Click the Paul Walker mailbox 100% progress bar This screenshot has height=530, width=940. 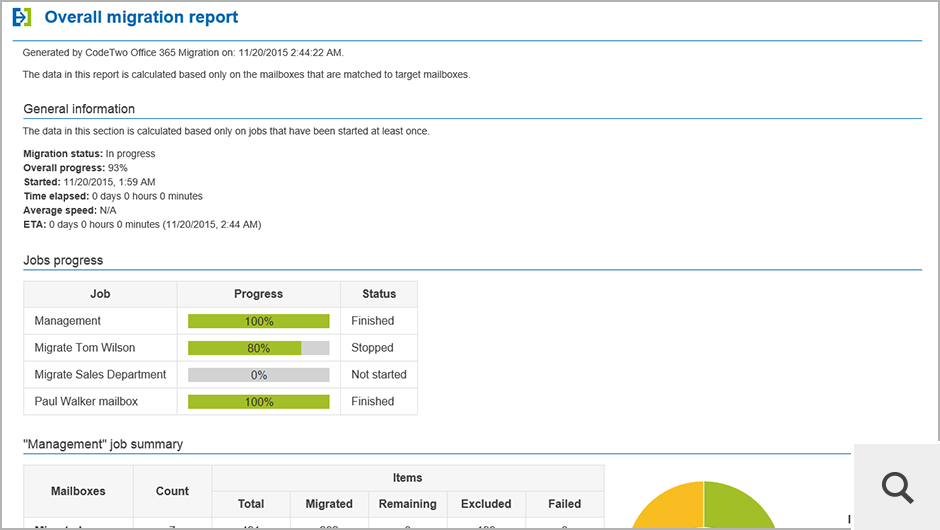(x=258, y=402)
